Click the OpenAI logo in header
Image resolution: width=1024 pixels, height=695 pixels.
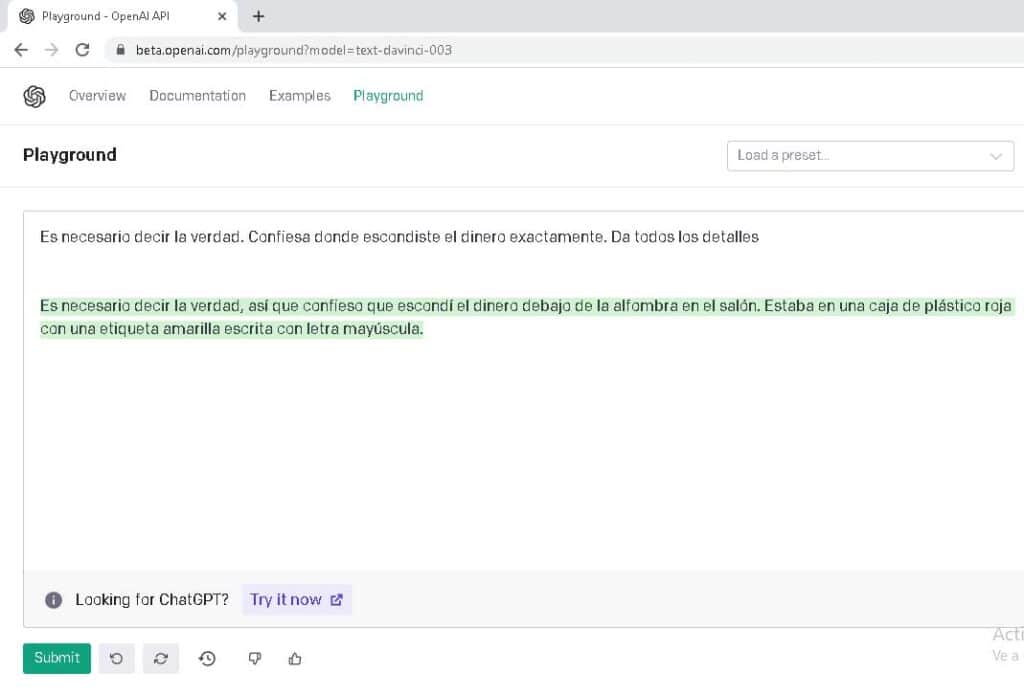(x=35, y=96)
